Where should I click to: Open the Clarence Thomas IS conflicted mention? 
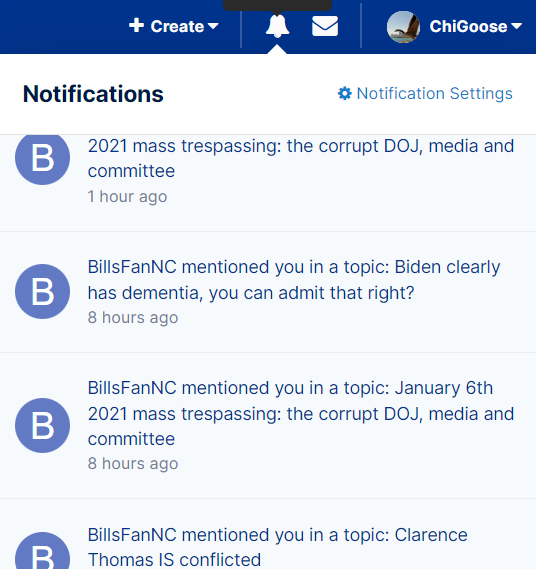coord(268,534)
